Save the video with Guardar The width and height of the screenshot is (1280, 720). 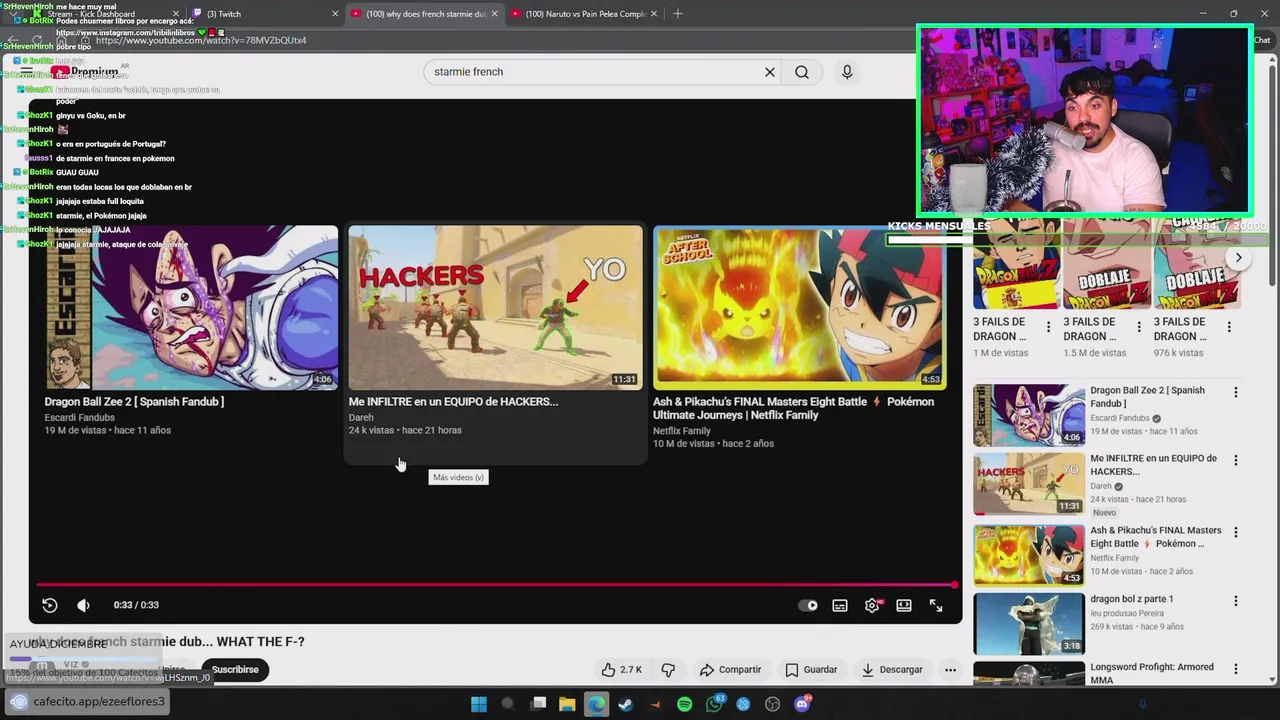pos(811,670)
